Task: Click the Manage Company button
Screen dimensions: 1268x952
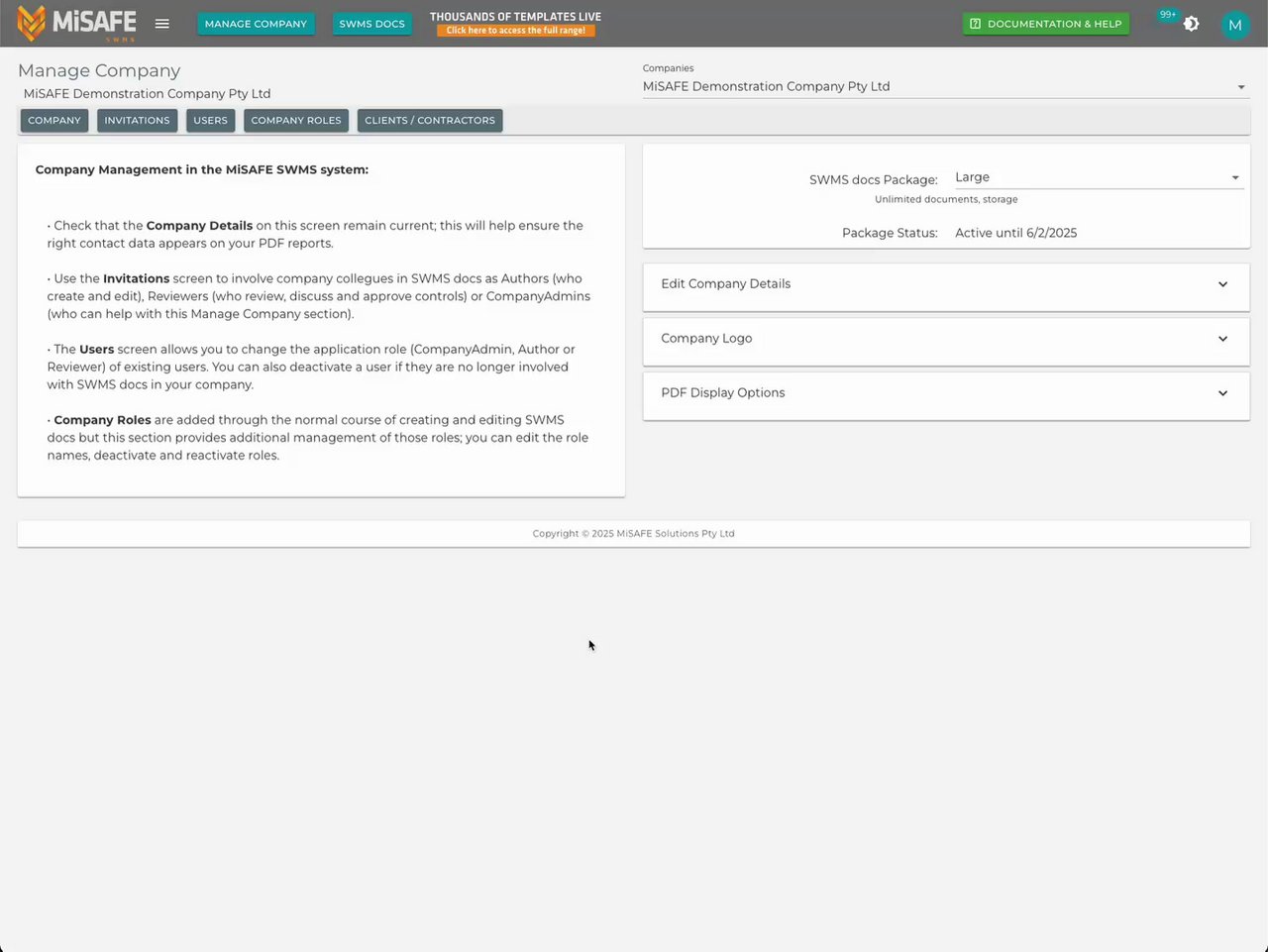Action: [256, 24]
